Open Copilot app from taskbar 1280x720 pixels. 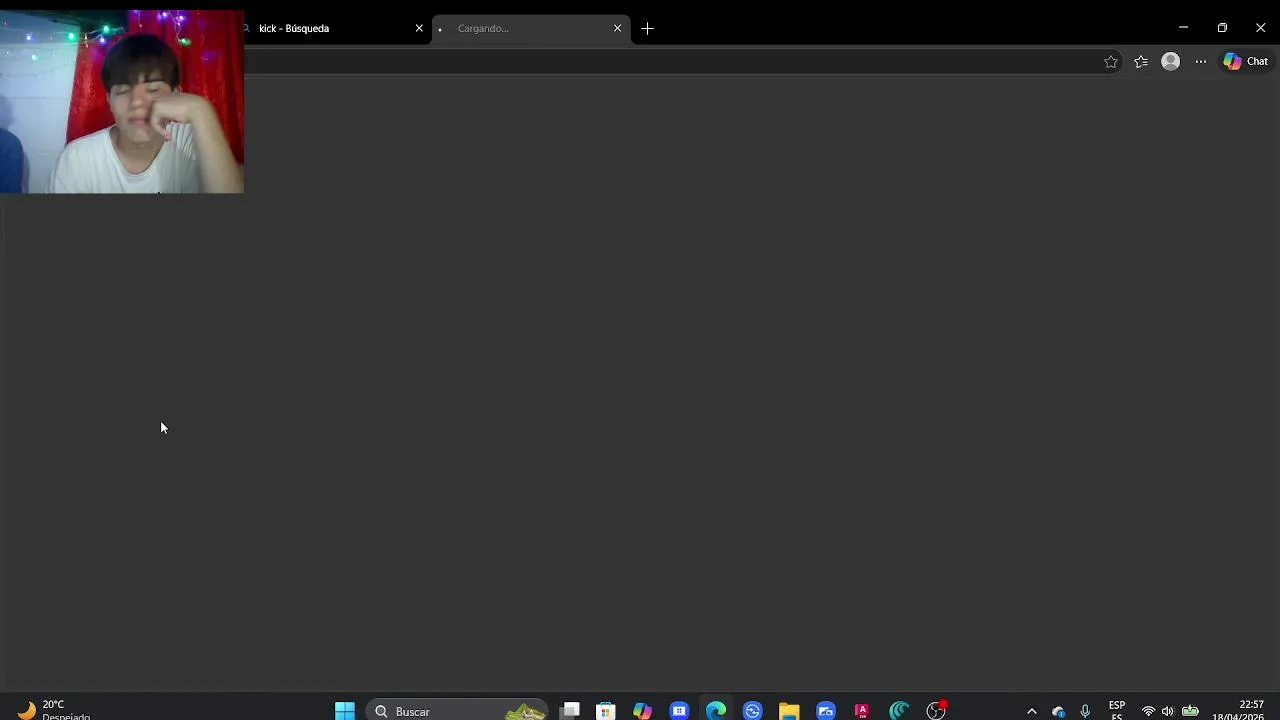[642, 711]
